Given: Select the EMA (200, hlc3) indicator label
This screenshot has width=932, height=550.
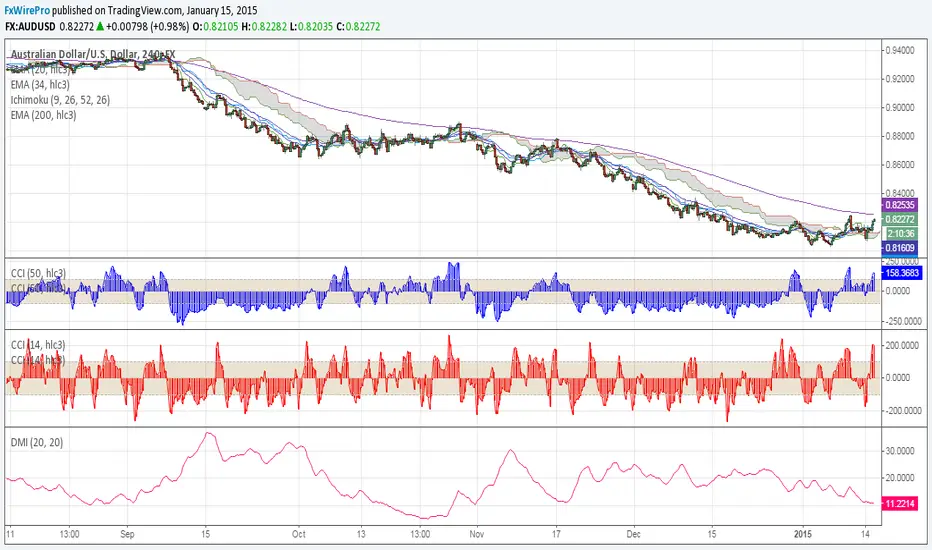Looking at the screenshot, I should click(43, 115).
